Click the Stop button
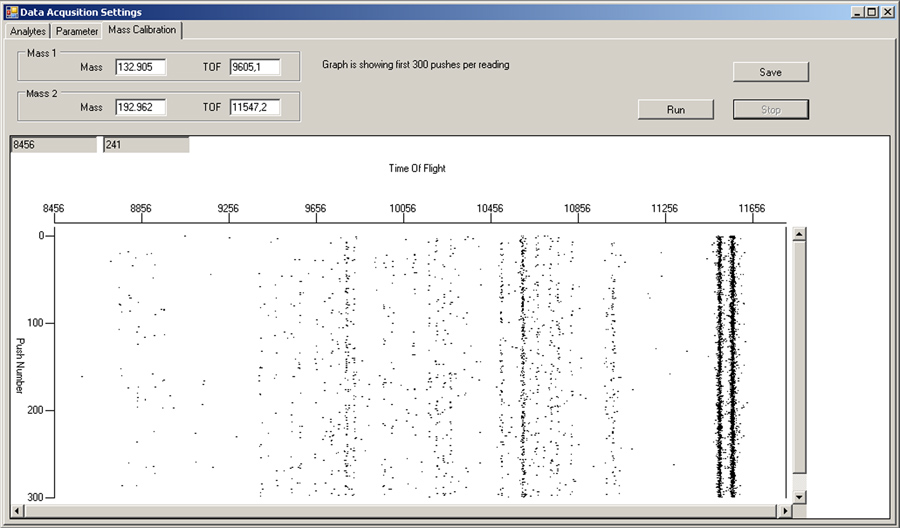The height and width of the screenshot is (528, 900). pyautogui.click(x=770, y=109)
